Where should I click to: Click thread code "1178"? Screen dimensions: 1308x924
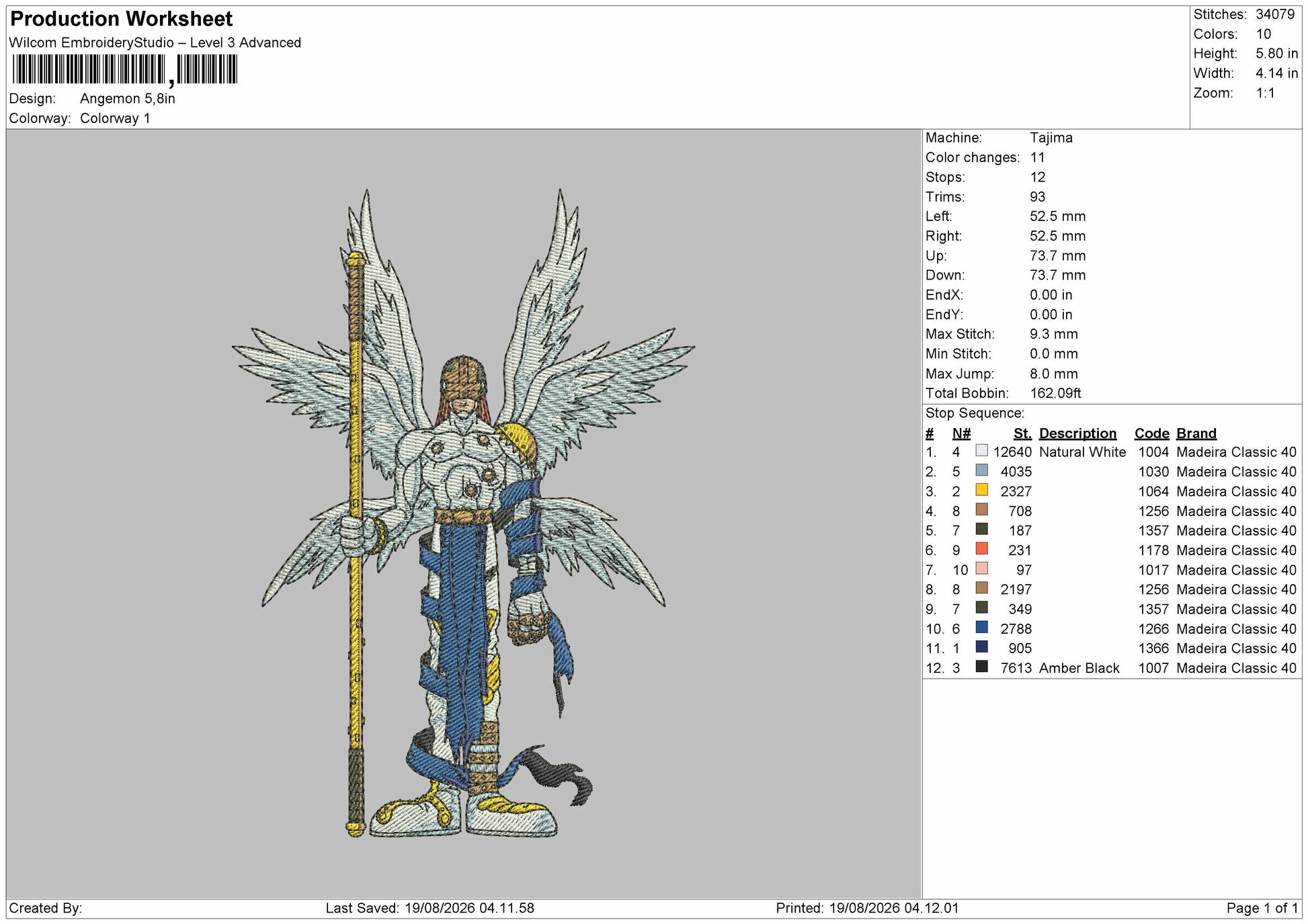click(x=1153, y=550)
